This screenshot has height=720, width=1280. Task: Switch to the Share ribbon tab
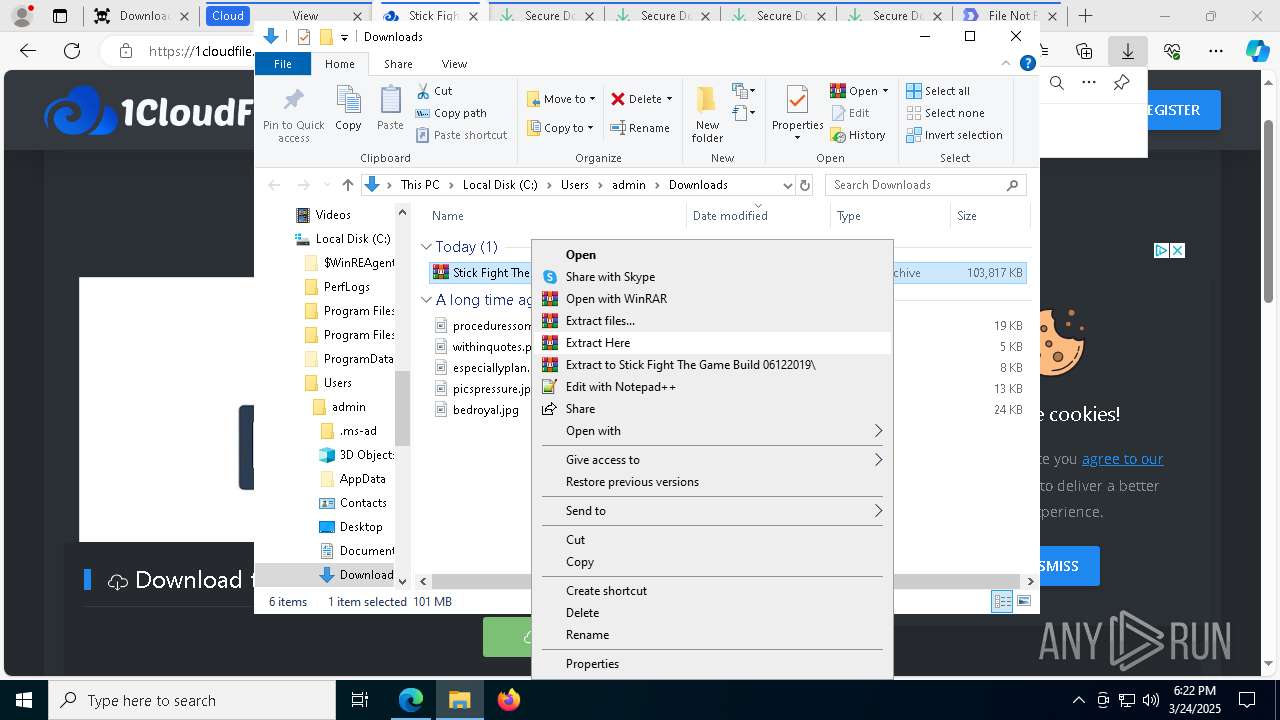coord(398,64)
